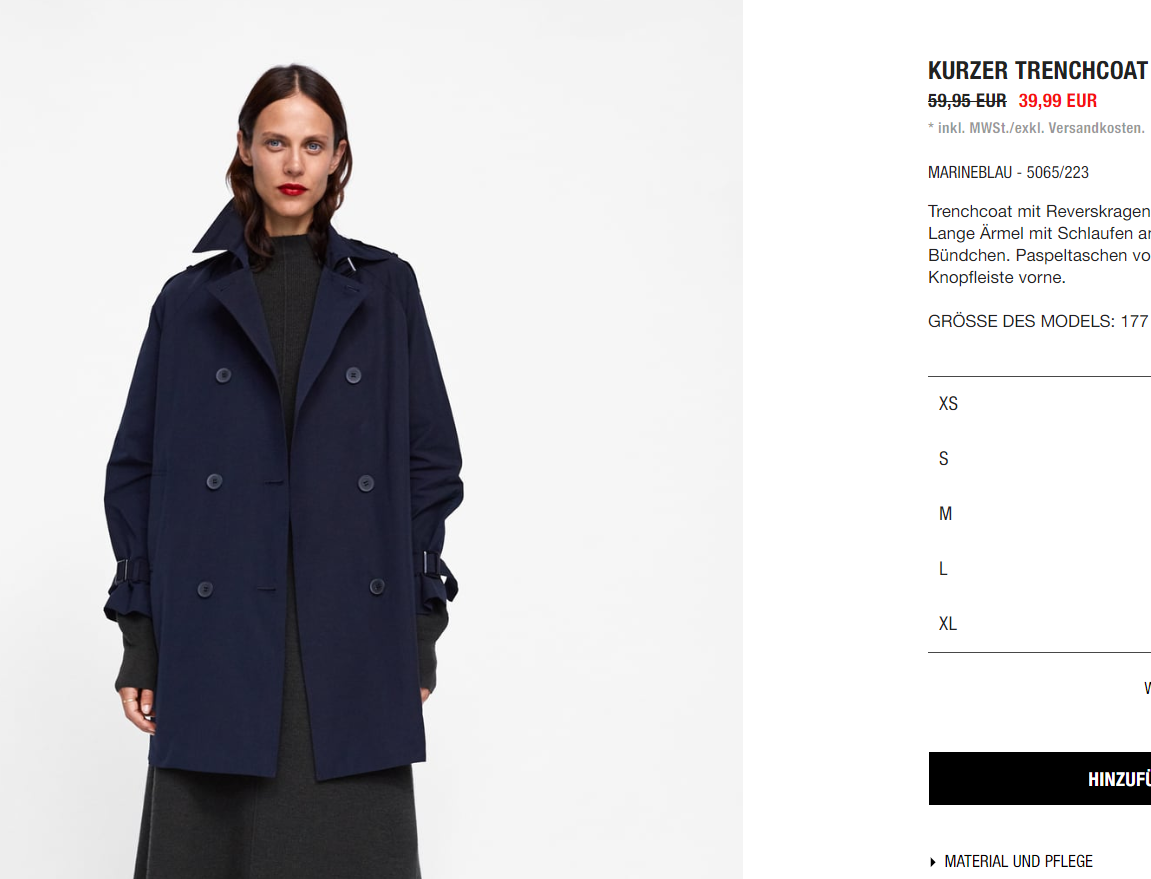Image resolution: width=1151 pixels, height=879 pixels.
Task: Click the Kurzer Trenchcoat product title
Action: [1037, 70]
